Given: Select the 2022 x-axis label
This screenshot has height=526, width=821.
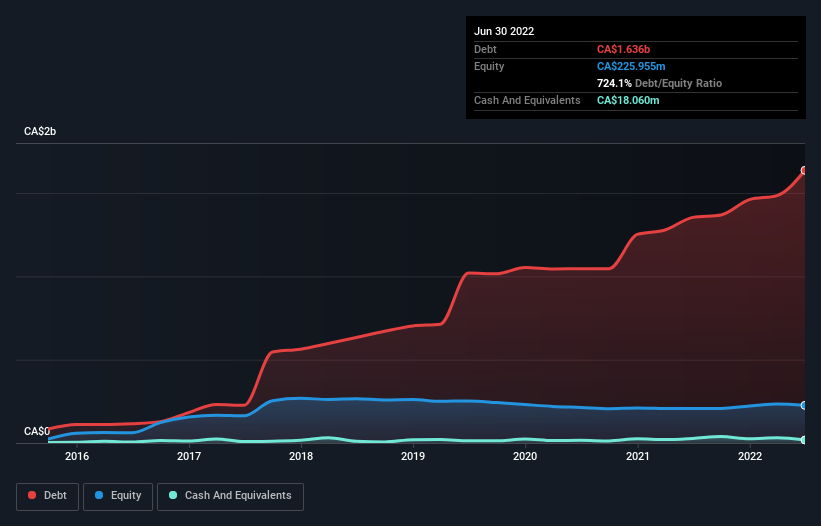Looking at the screenshot, I should 750,456.
